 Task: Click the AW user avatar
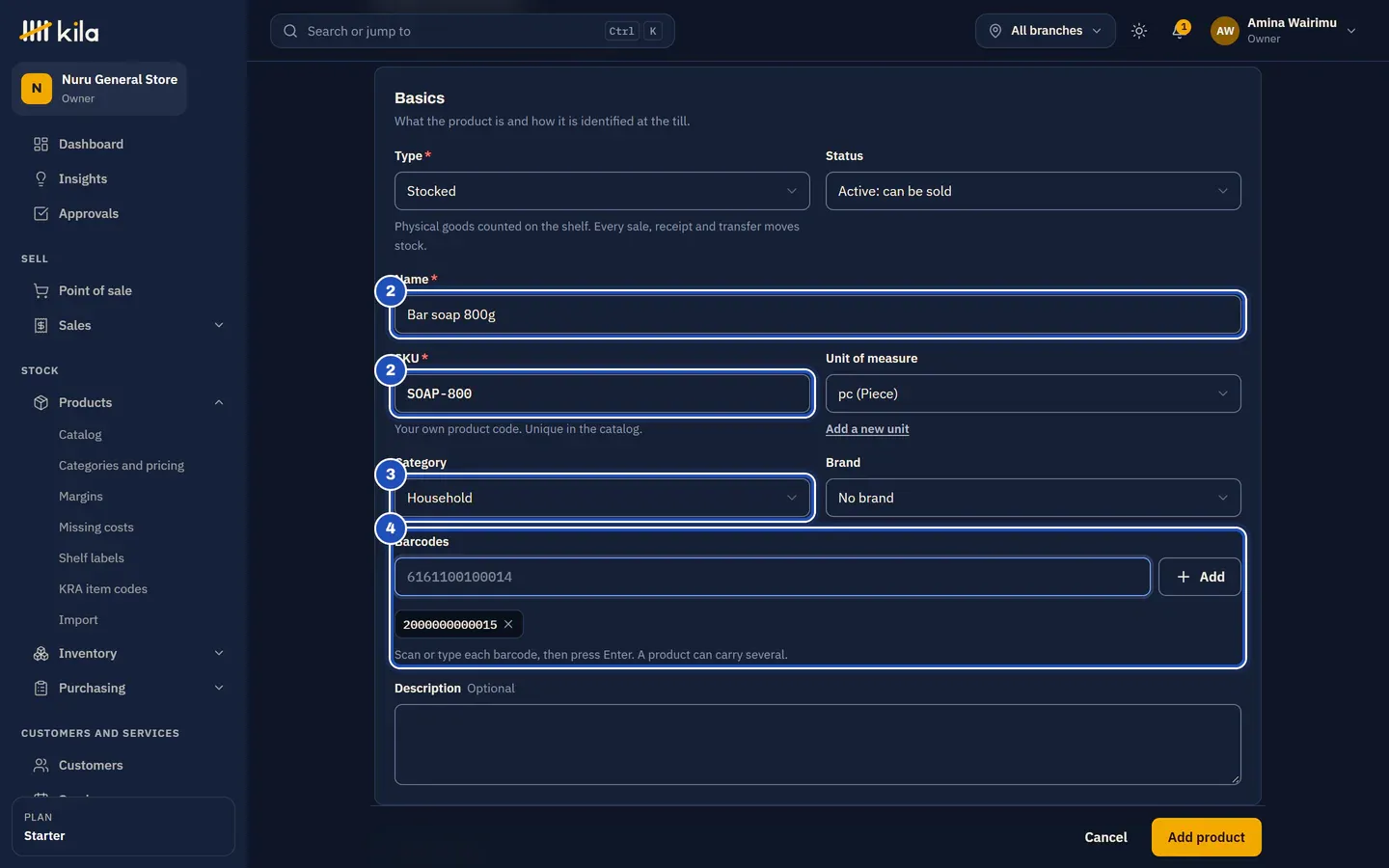pos(1225,31)
